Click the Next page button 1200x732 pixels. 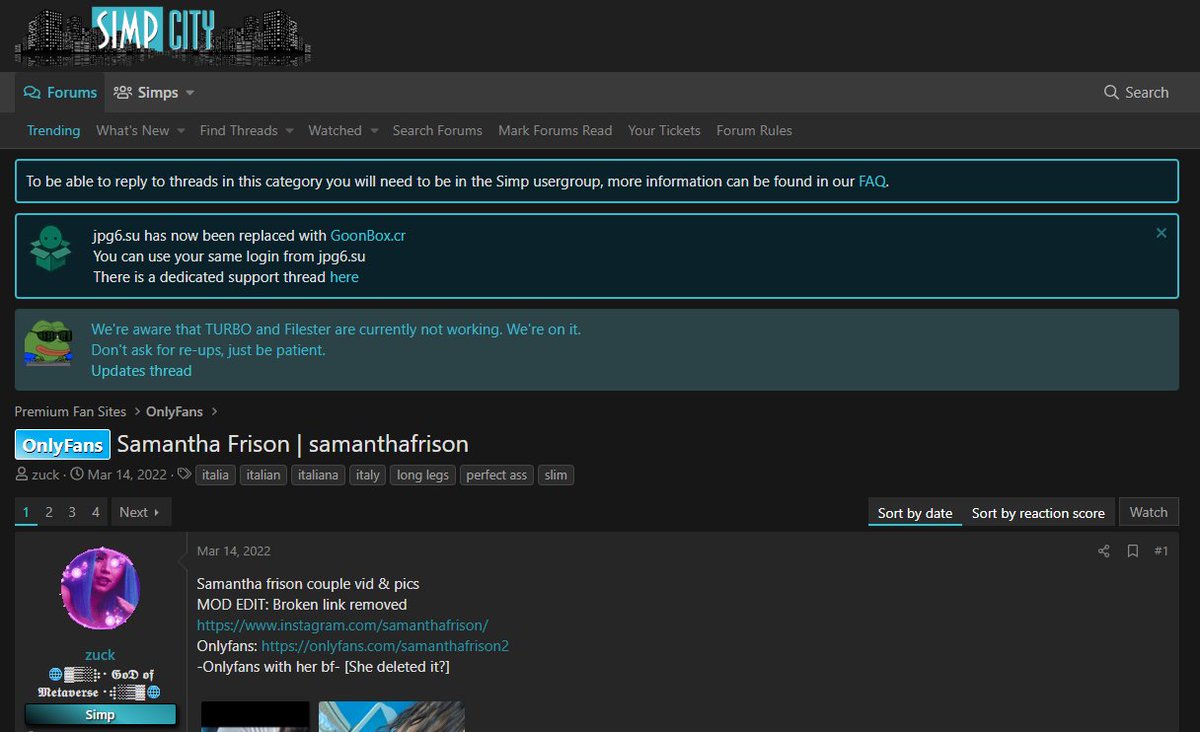[x=141, y=512]
